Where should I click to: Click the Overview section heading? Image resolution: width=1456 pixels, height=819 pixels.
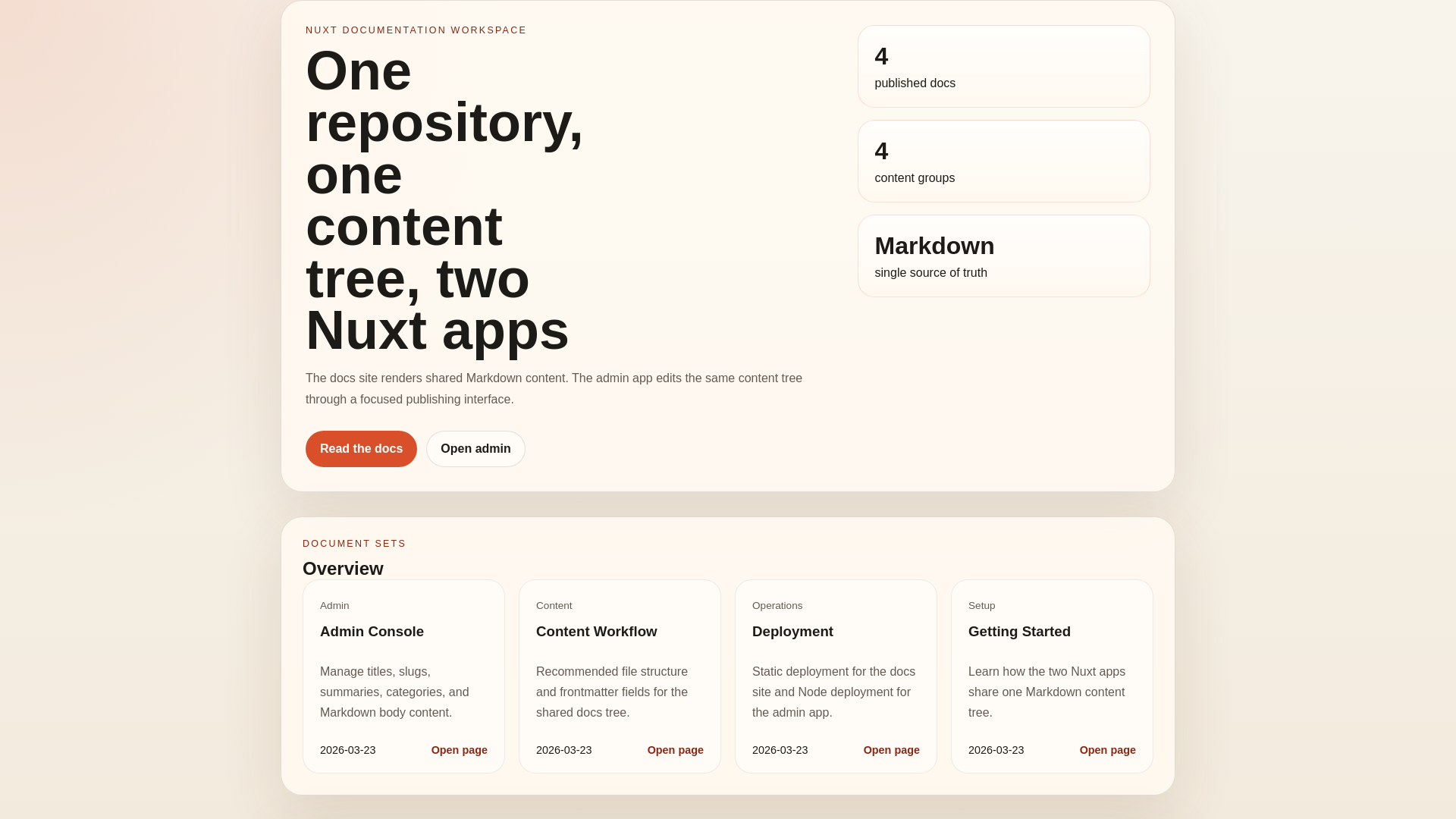coord(343,569)
